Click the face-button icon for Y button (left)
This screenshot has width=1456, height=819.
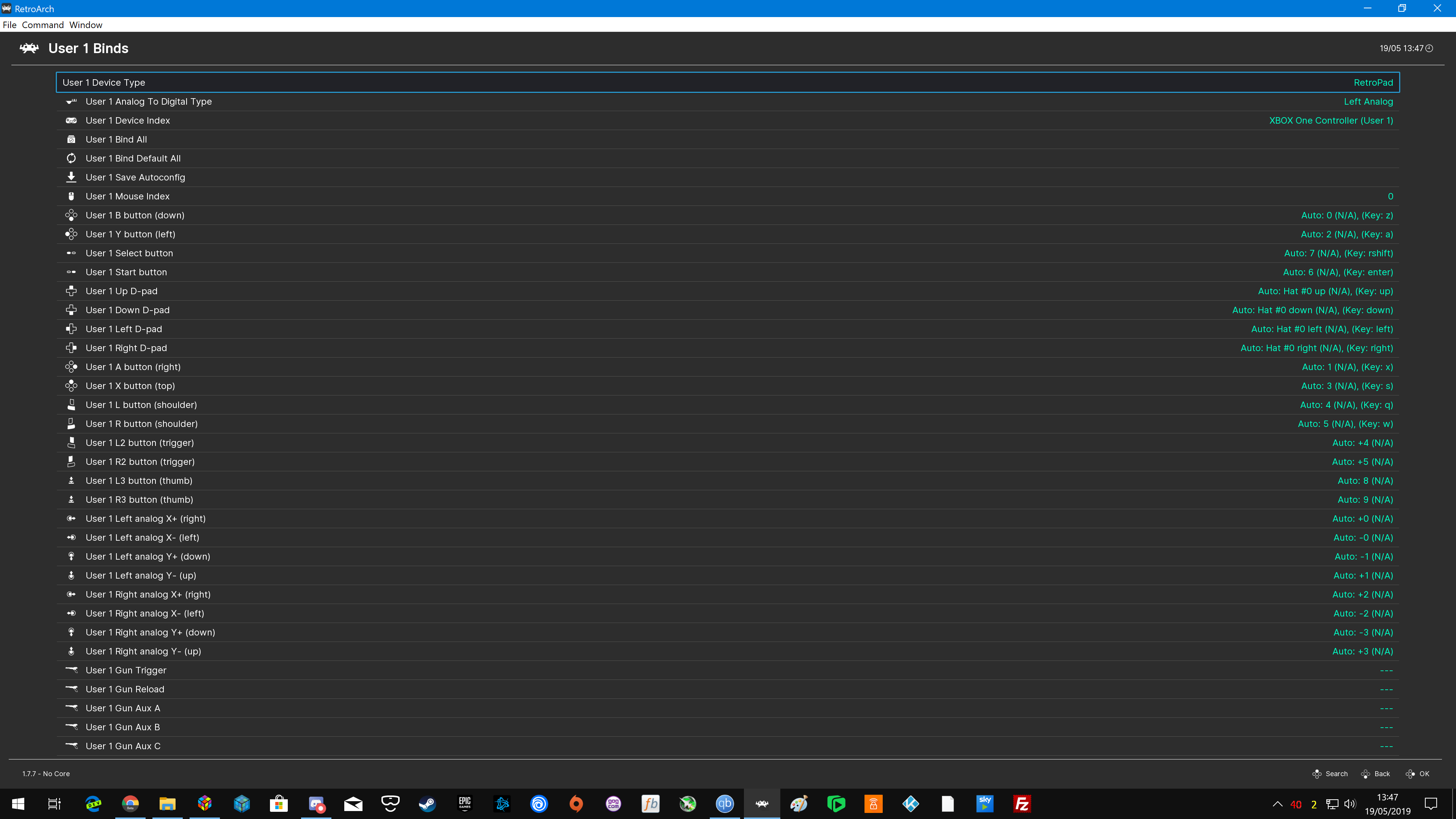(x=71, y=234)
